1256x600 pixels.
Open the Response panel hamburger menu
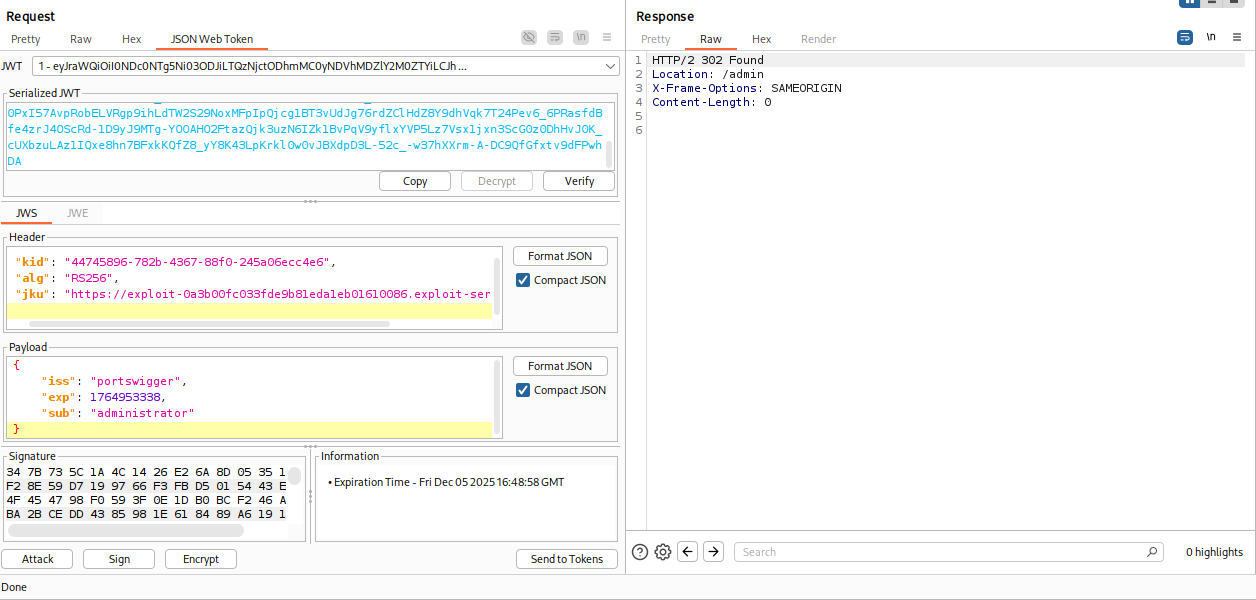pos(1238,37)
